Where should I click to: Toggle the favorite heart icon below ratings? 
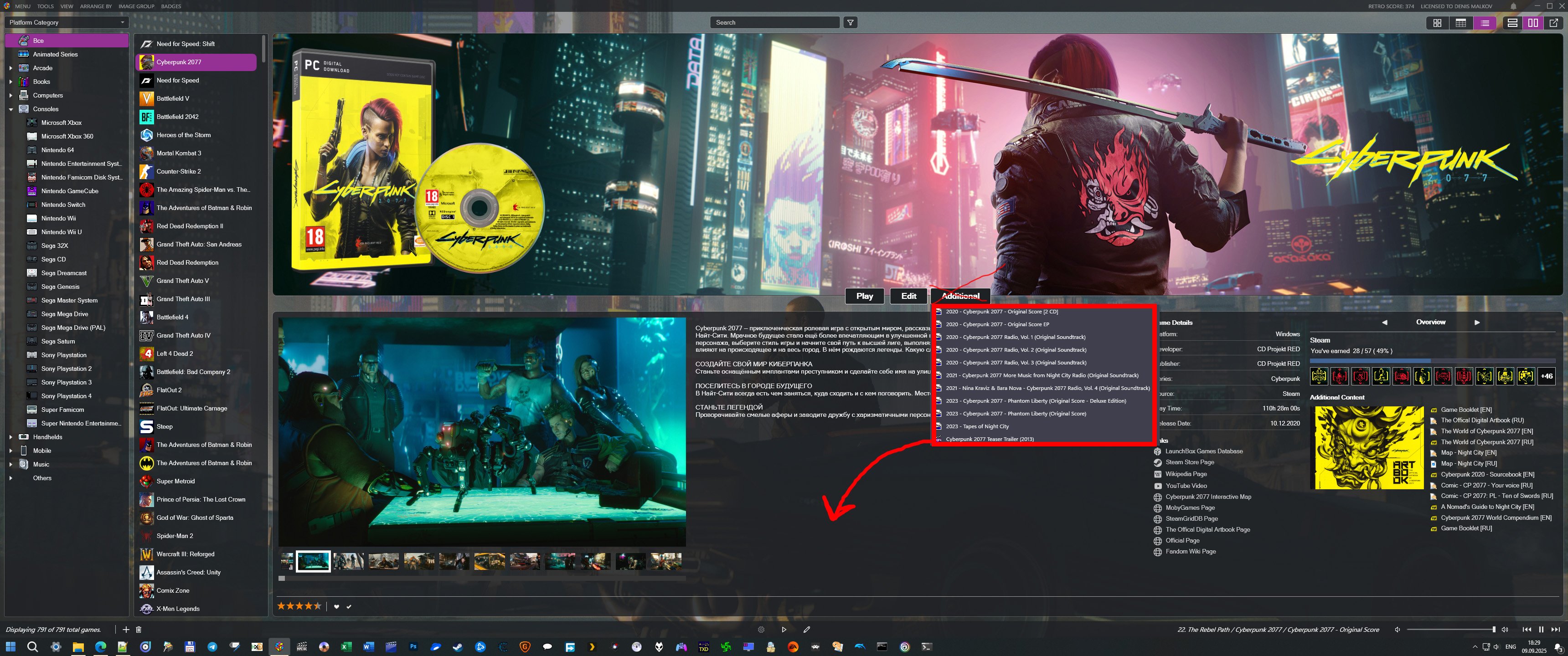point(336,606)
